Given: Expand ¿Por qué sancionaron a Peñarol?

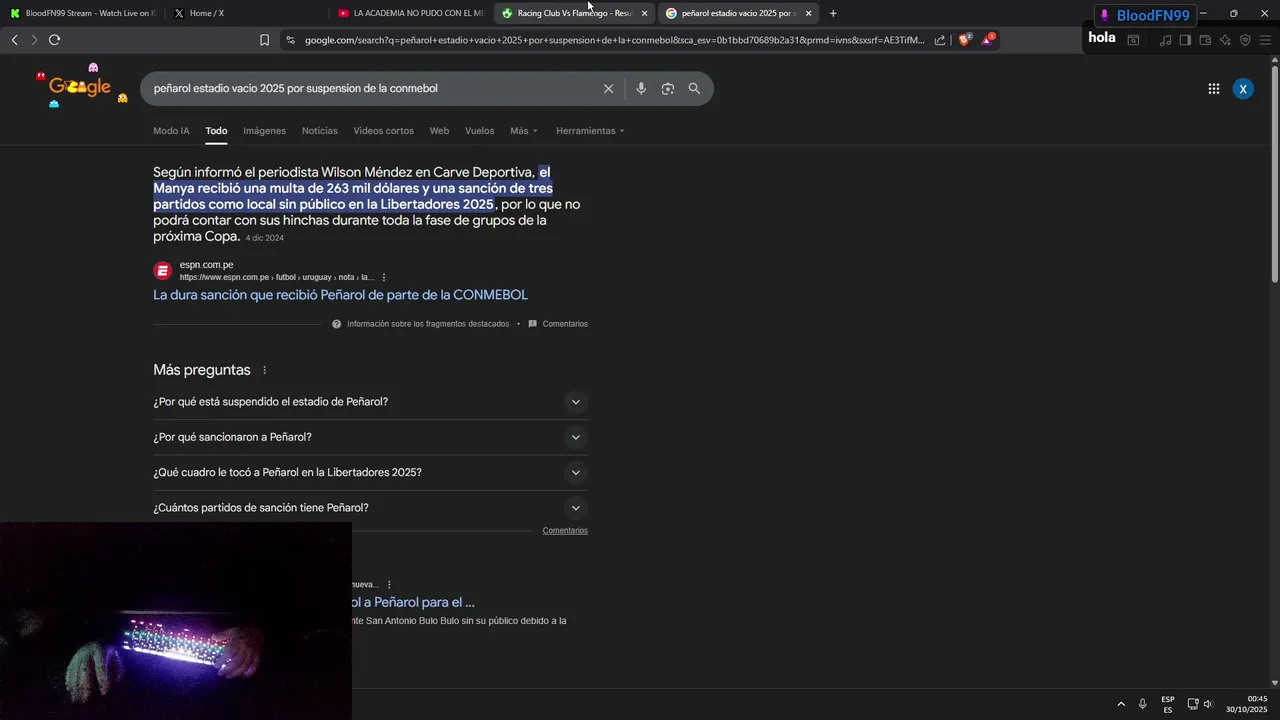Looking at the screenshot, I should click(370, 437).
